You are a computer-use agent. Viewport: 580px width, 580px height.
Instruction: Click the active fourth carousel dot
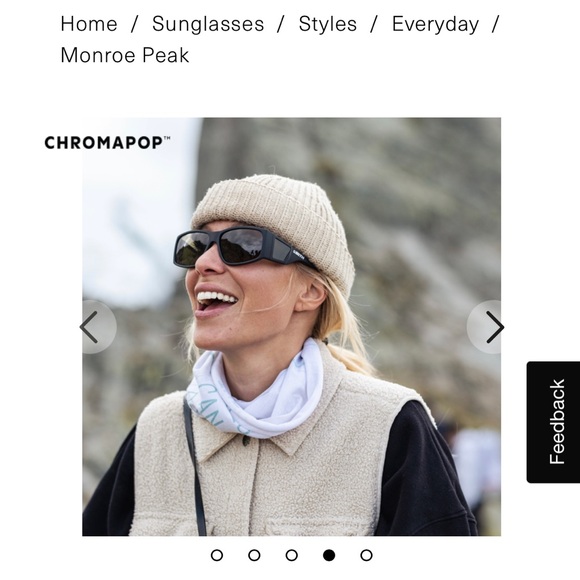tap(329, 555)
